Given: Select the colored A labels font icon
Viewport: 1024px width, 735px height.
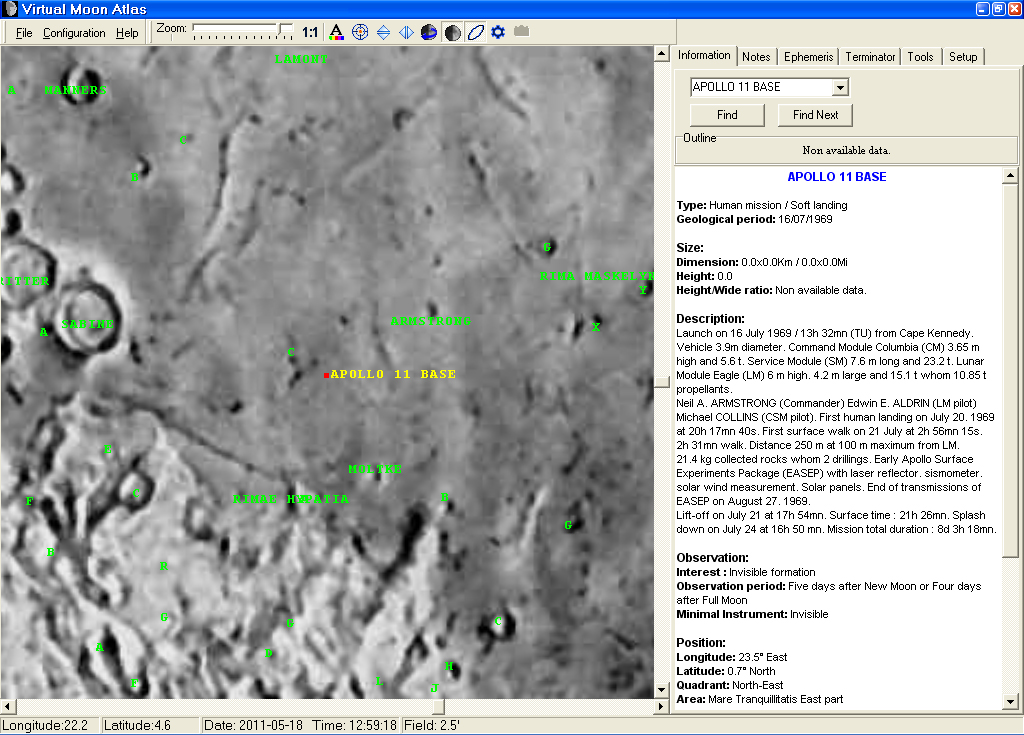Looking at the screenshot, I should click(337, 32).
